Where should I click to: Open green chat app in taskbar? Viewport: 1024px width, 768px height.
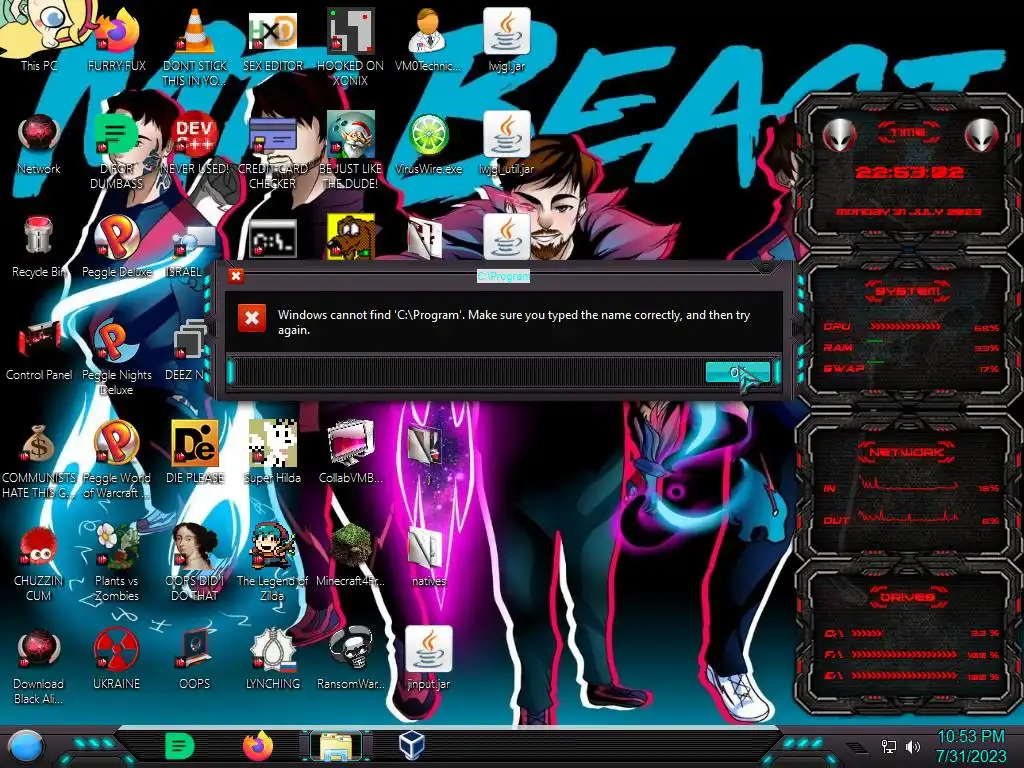(180, 746)
